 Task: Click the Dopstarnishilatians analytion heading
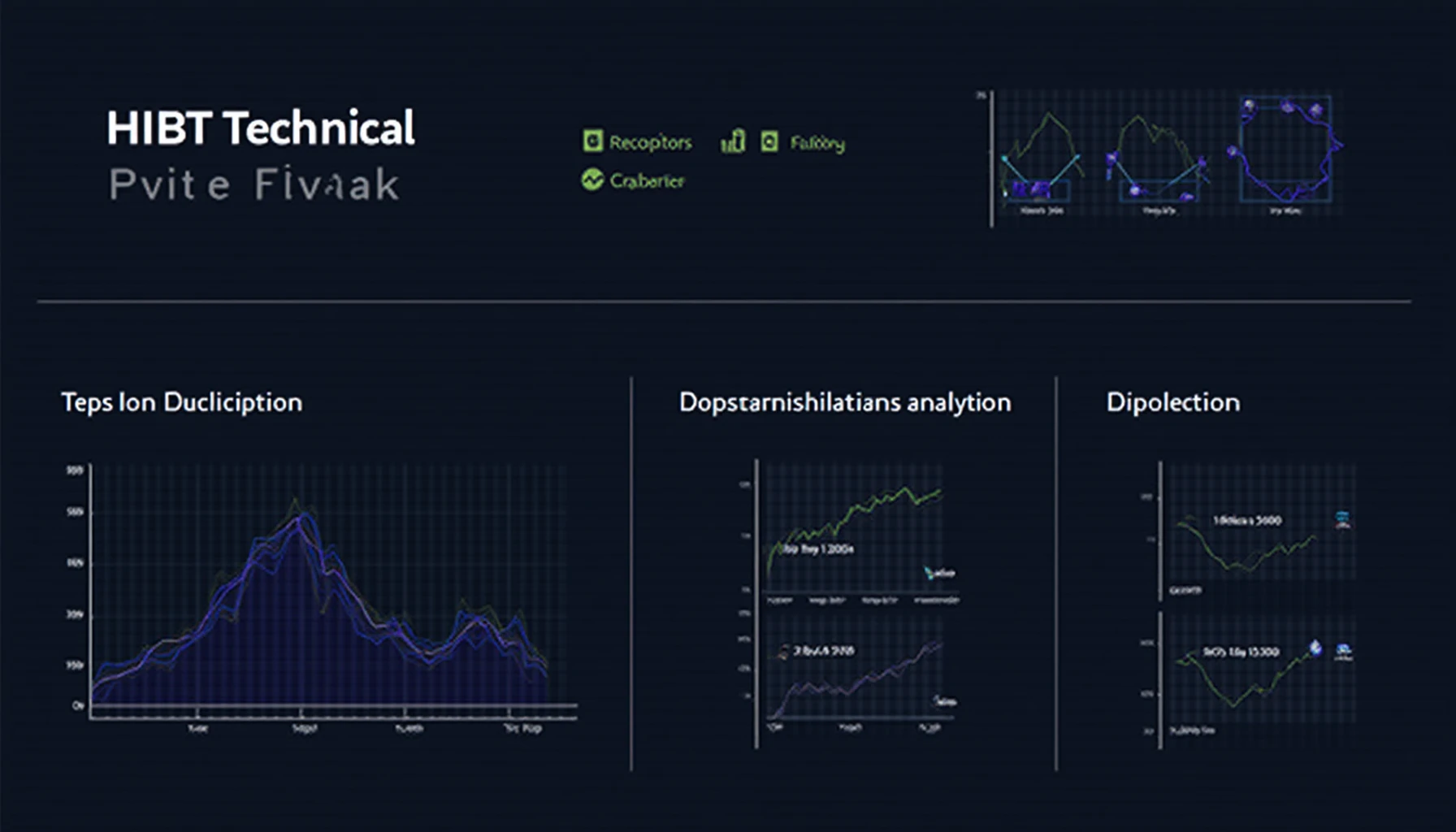(x=845, y=402)
